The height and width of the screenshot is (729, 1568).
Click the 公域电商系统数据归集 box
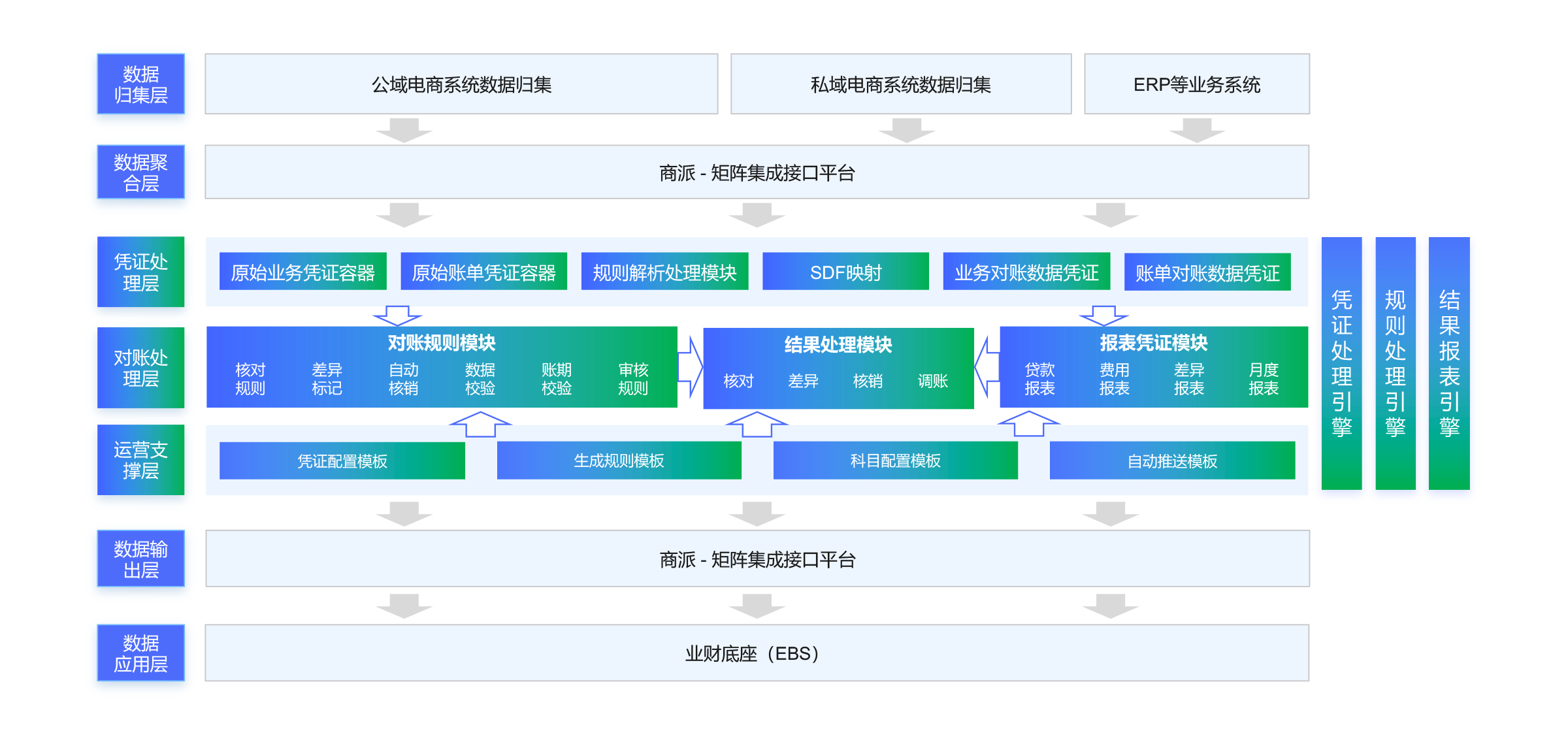[461, 84]
